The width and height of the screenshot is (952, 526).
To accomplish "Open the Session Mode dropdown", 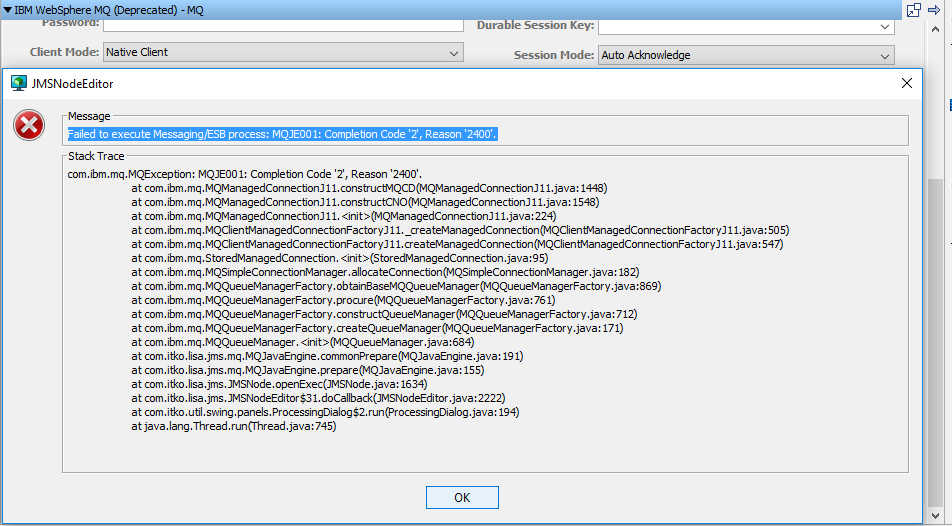I will [746, 55].
